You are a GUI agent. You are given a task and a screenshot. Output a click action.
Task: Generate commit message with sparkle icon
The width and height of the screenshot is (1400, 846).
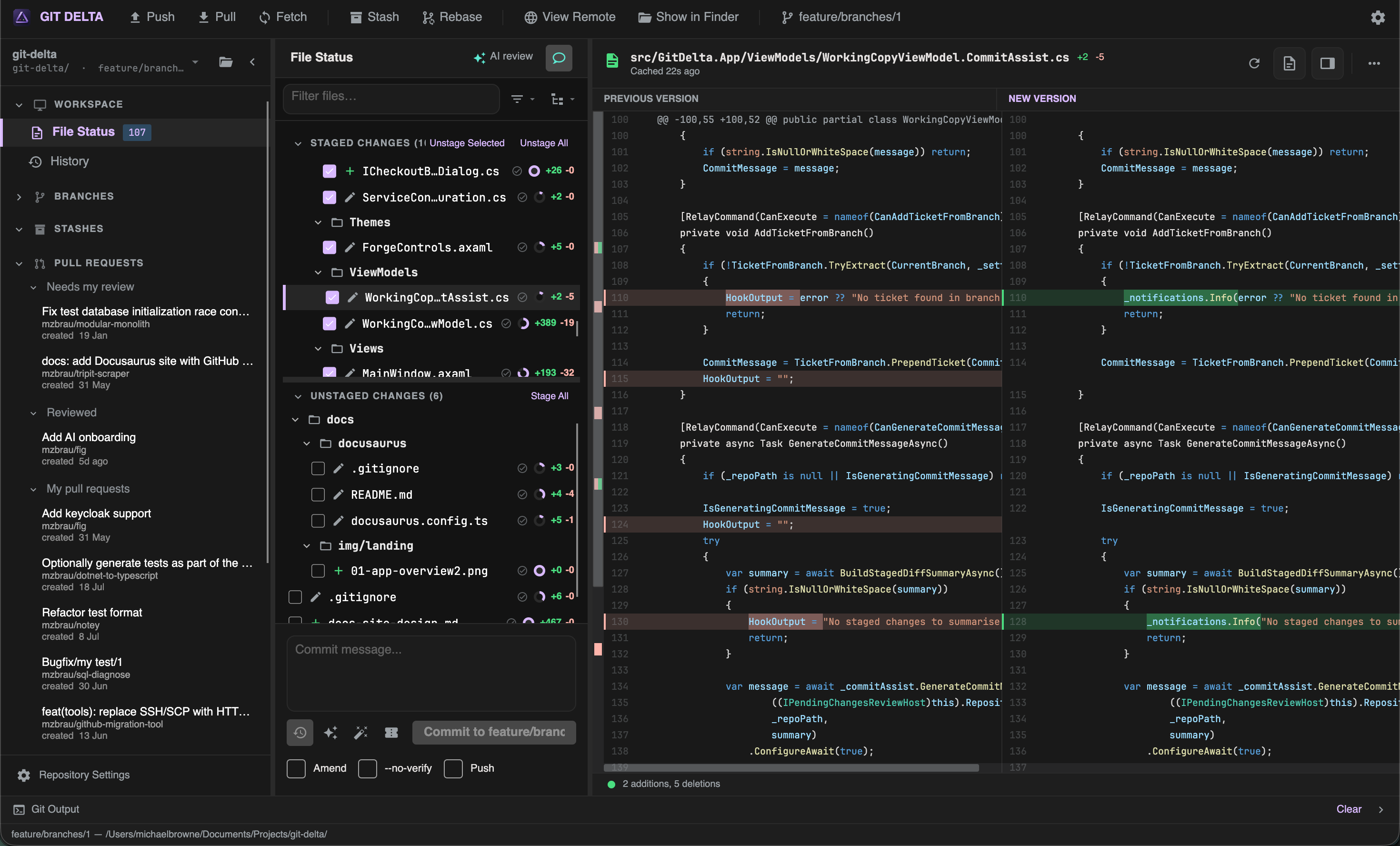pyautogui.click(x=330, y=732)
